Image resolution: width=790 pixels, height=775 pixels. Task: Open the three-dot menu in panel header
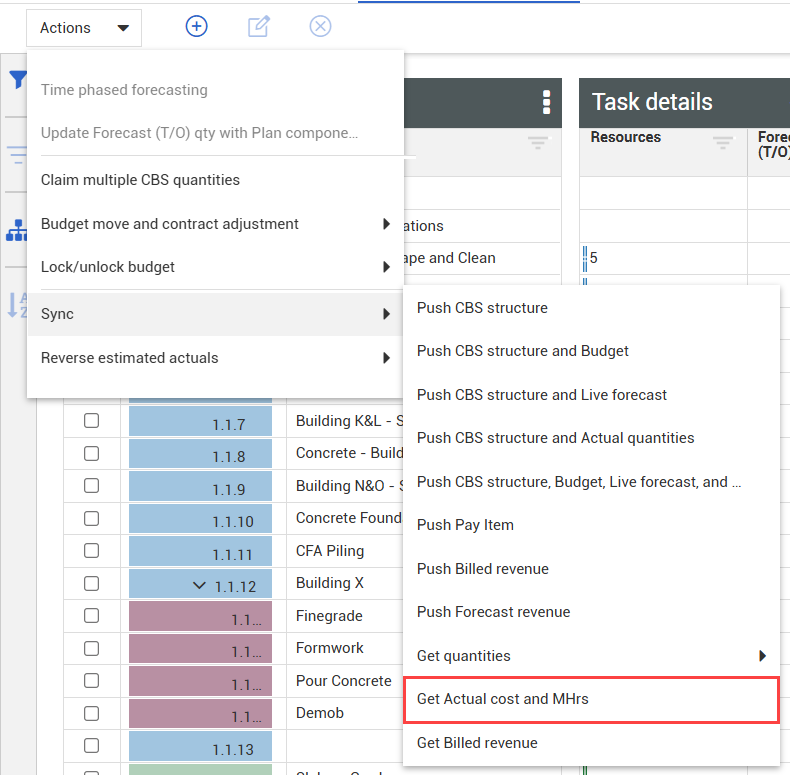point(546,102)
